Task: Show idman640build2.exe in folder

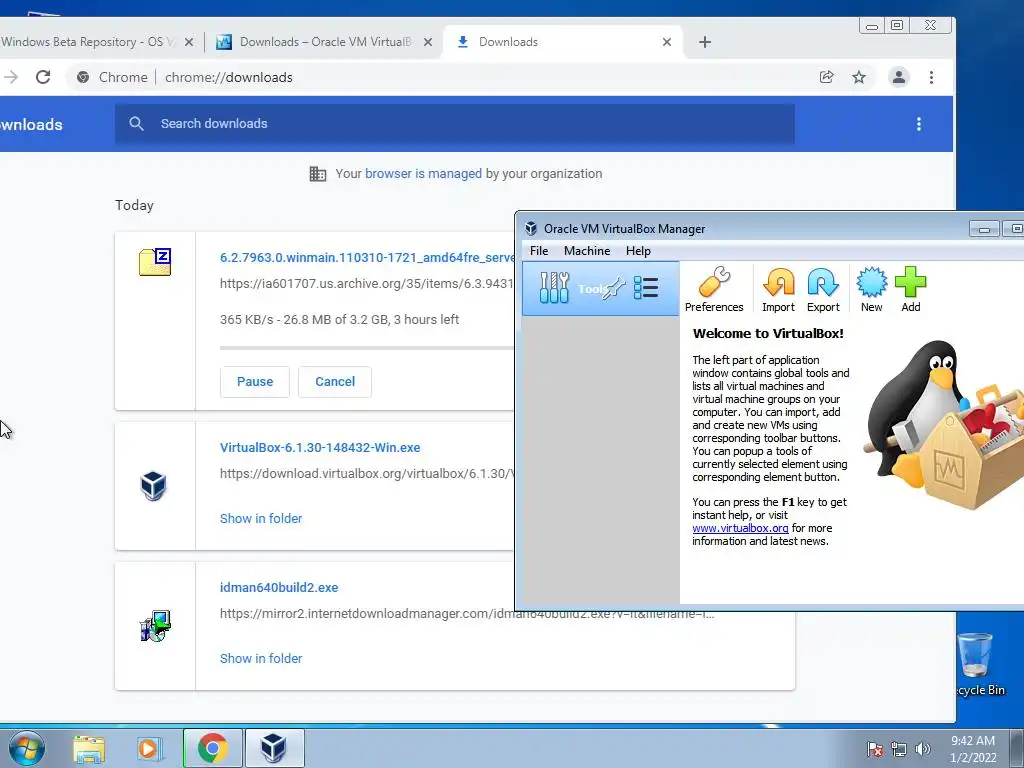Action: [261, 658]
